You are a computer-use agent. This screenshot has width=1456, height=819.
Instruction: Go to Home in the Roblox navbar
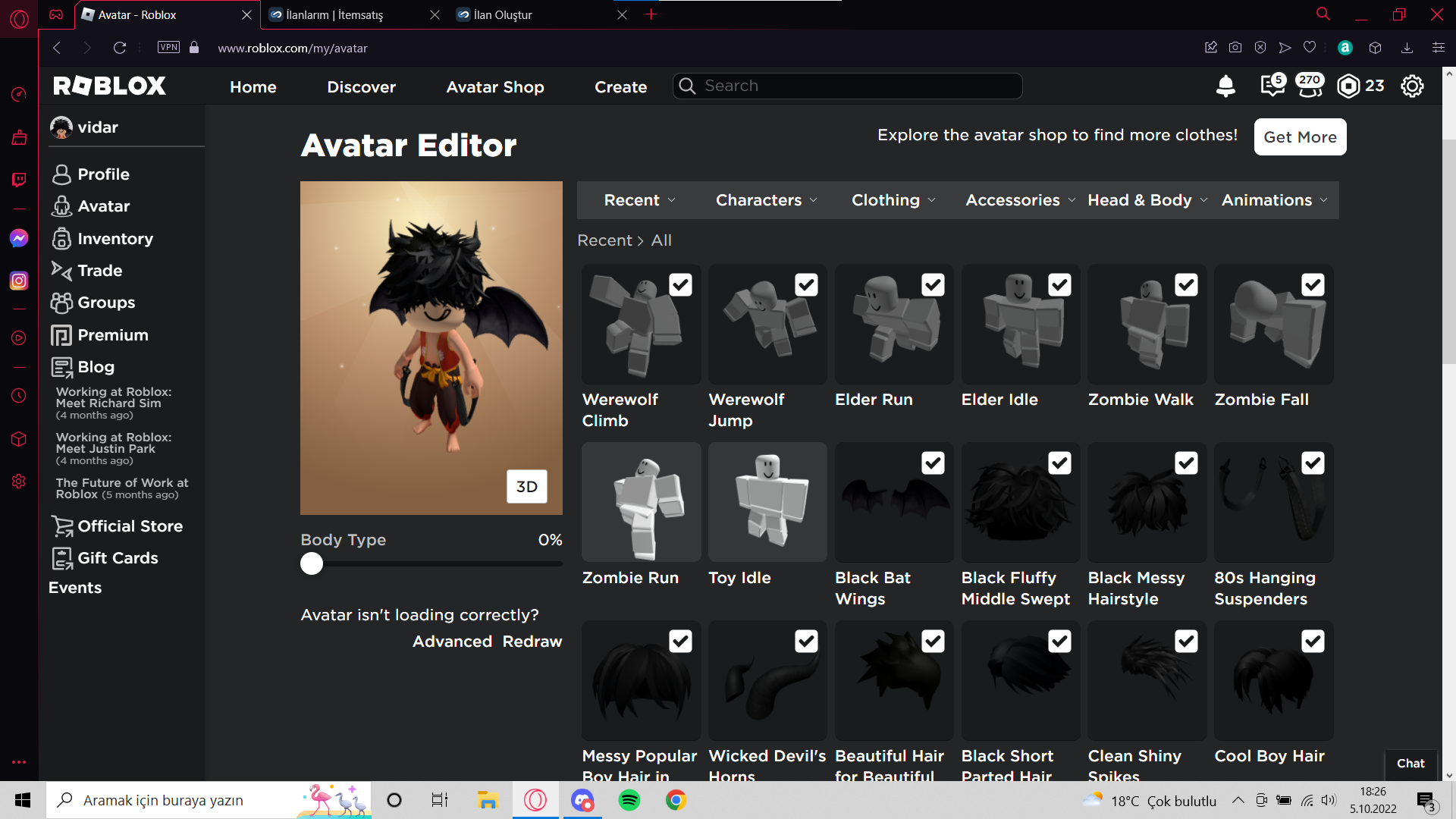253,87
